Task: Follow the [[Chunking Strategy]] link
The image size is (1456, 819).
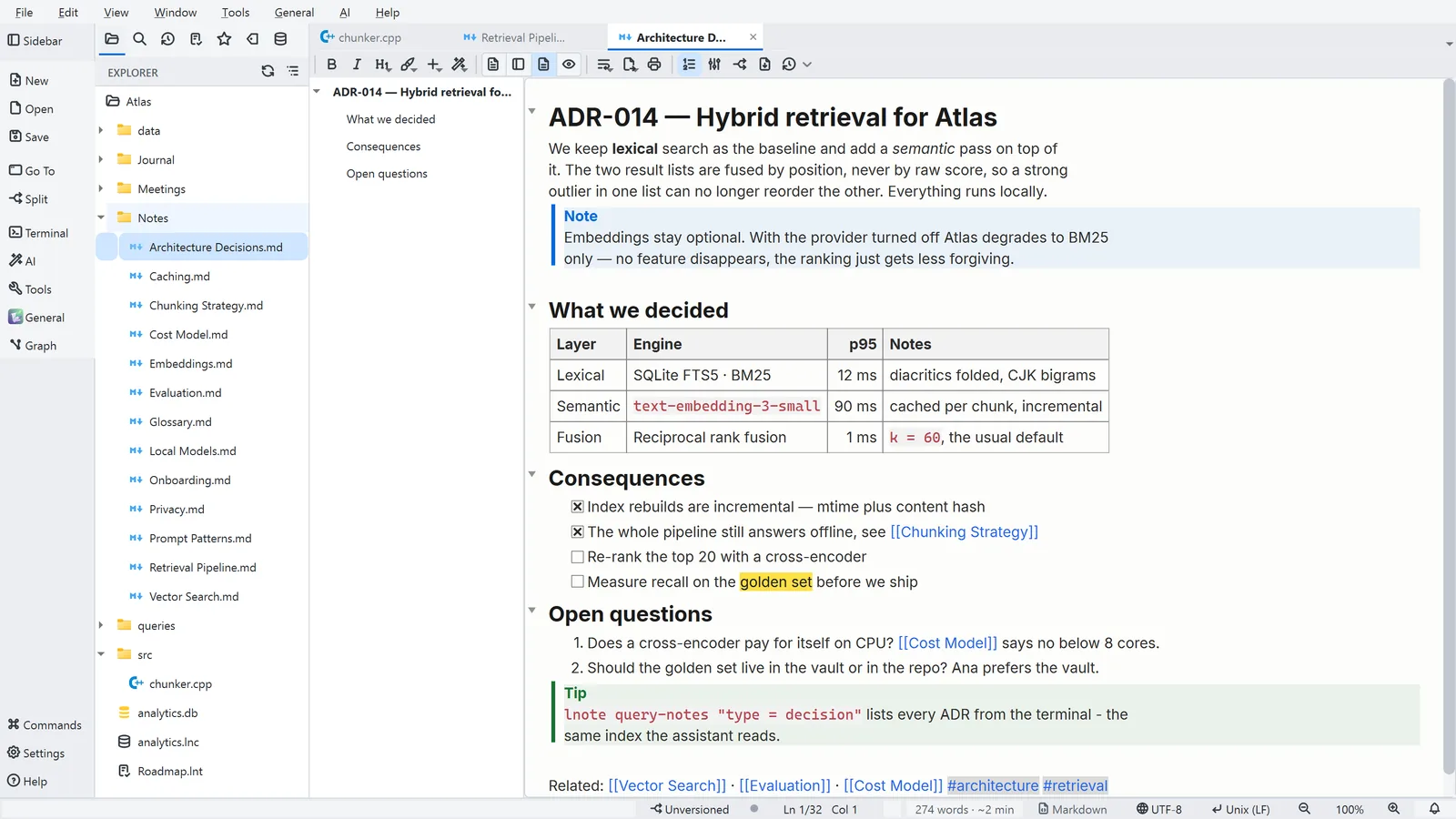Action: coord(964,531)
